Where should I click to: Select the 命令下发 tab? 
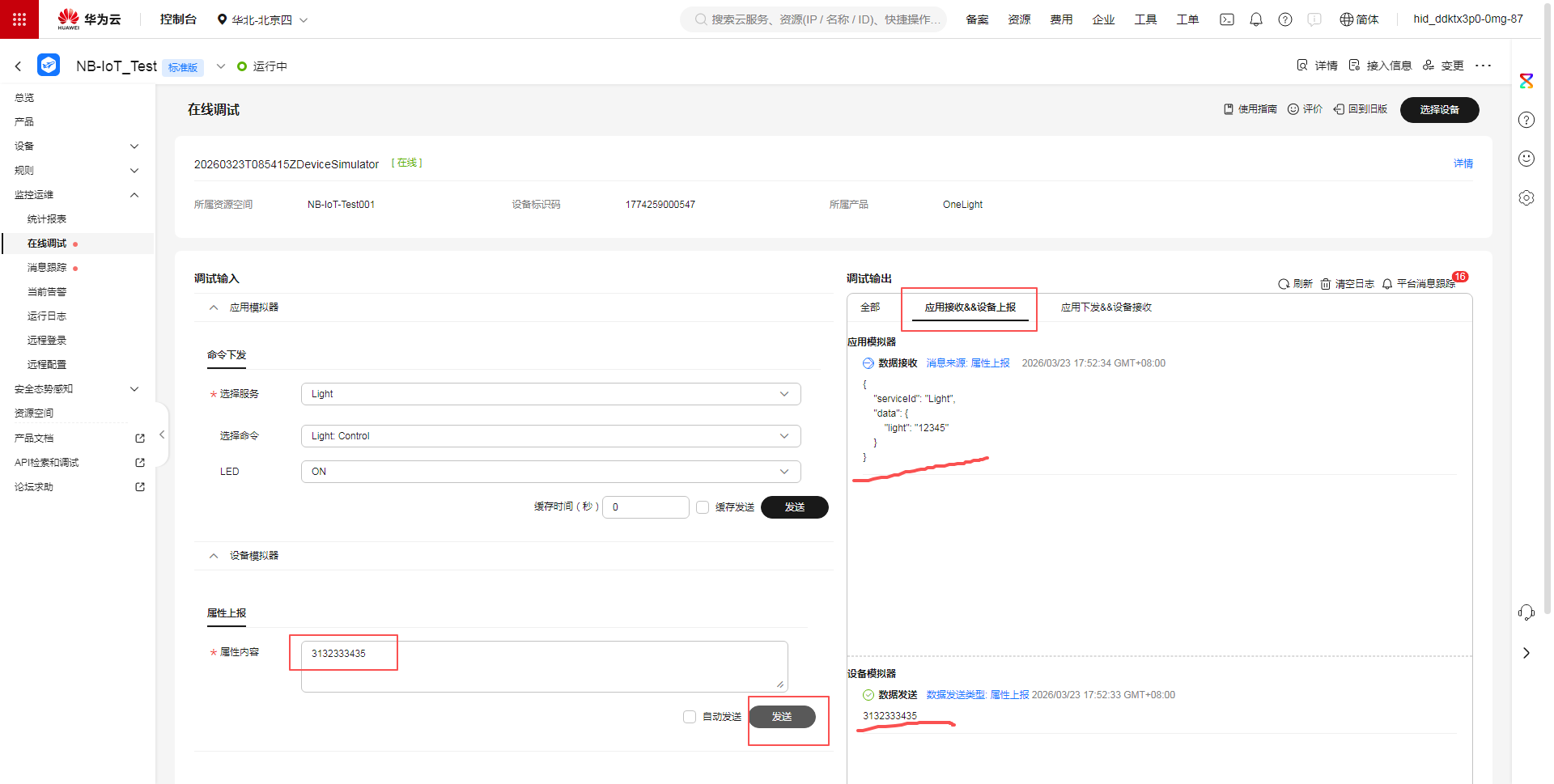[x=227, y=355]
